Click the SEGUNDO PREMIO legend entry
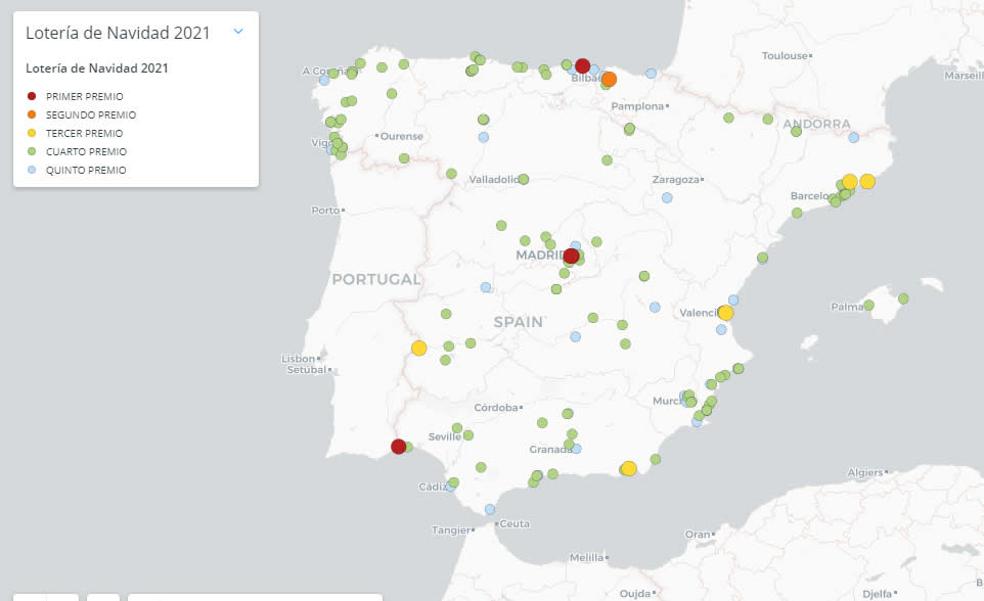 click(90, 115)
